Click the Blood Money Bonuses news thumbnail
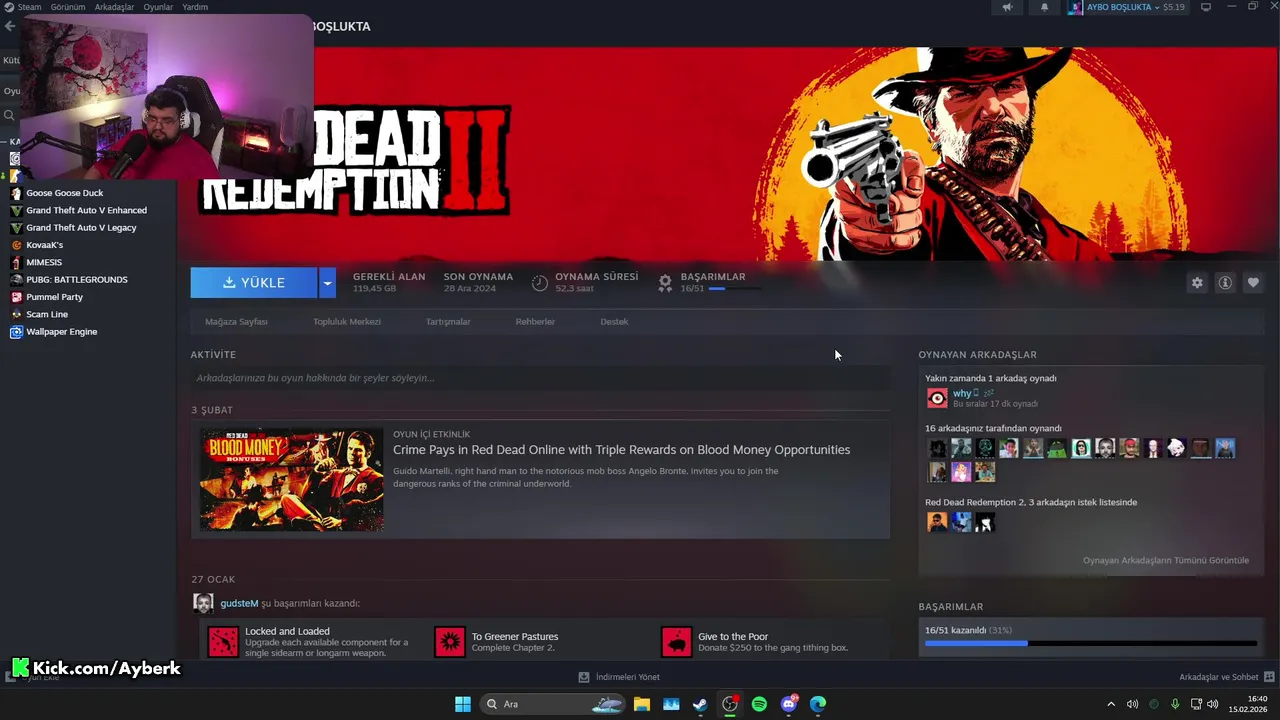This screenshot has height=720, width=1280. pos(291,480)
